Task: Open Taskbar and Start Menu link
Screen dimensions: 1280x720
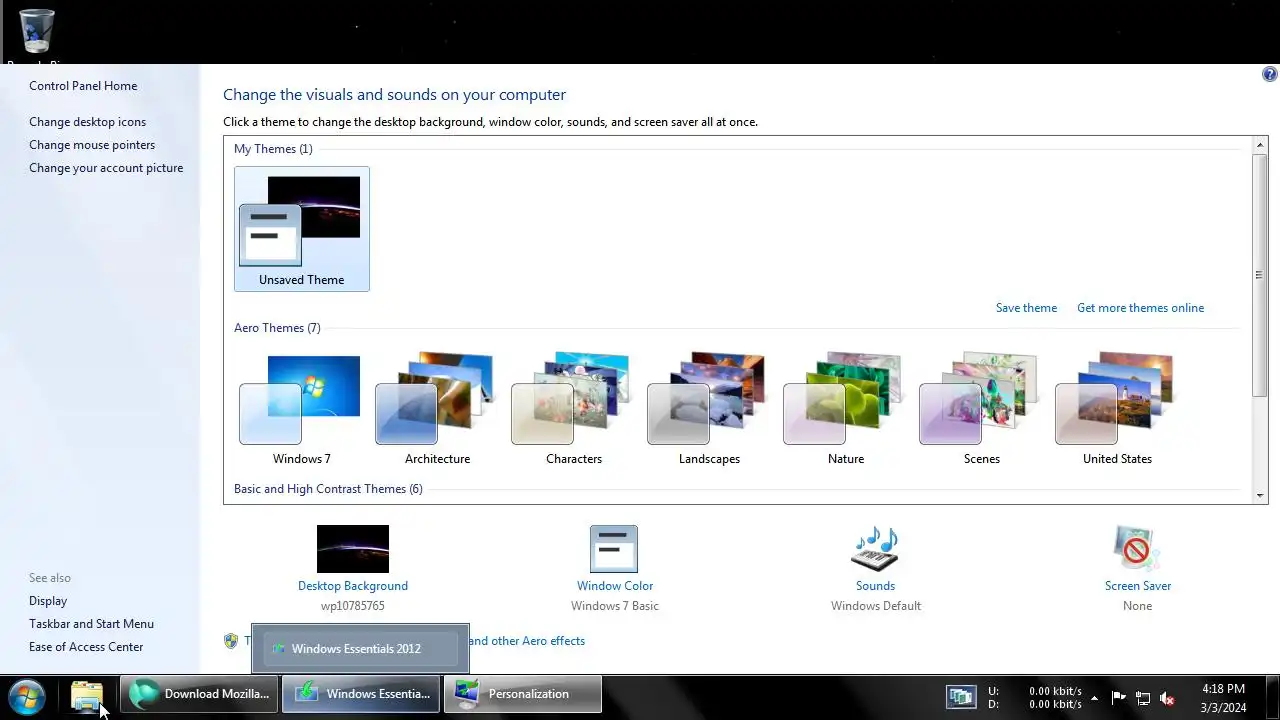Action: click(x=91, y=624)
